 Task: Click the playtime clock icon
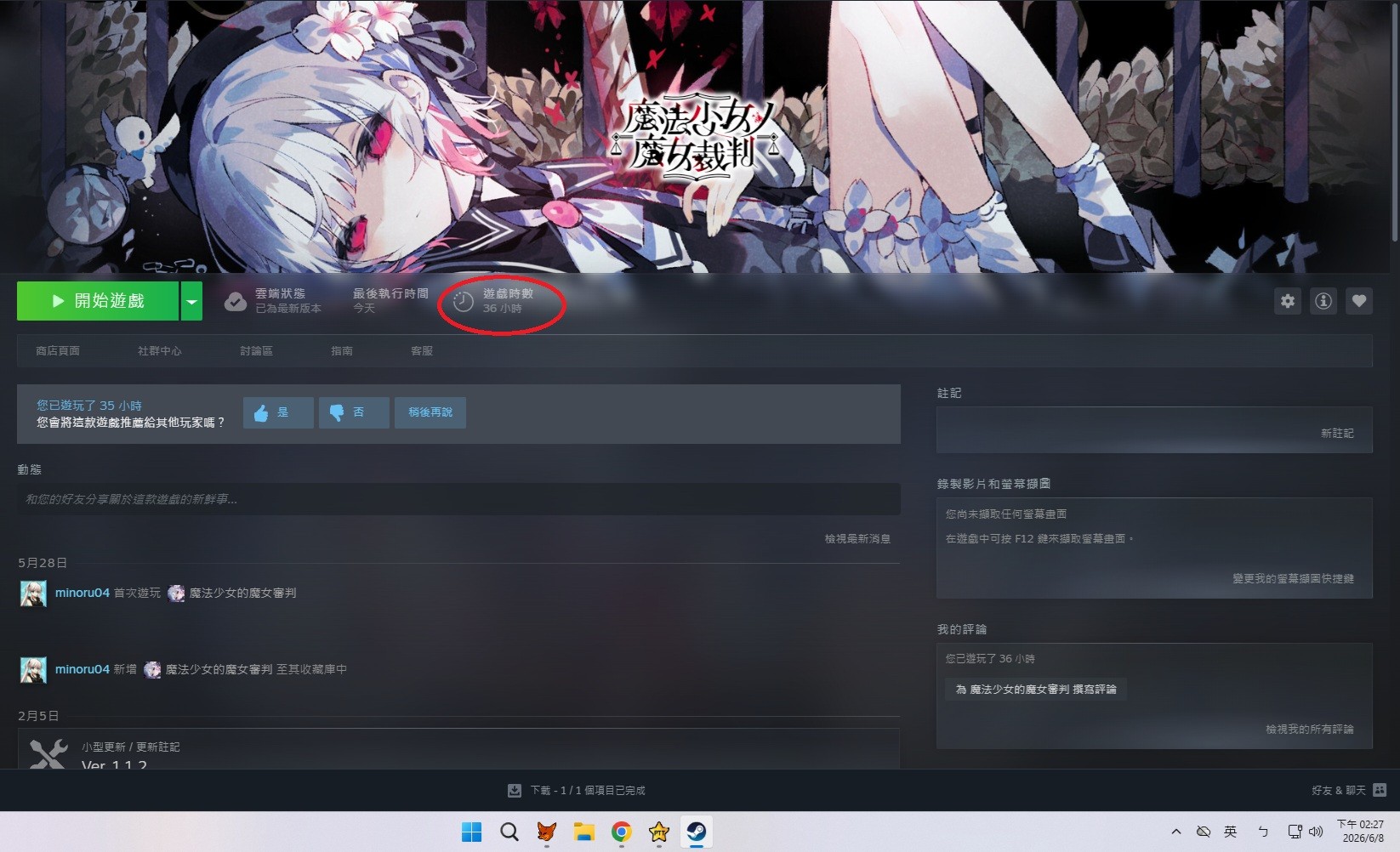coord(463,301)
